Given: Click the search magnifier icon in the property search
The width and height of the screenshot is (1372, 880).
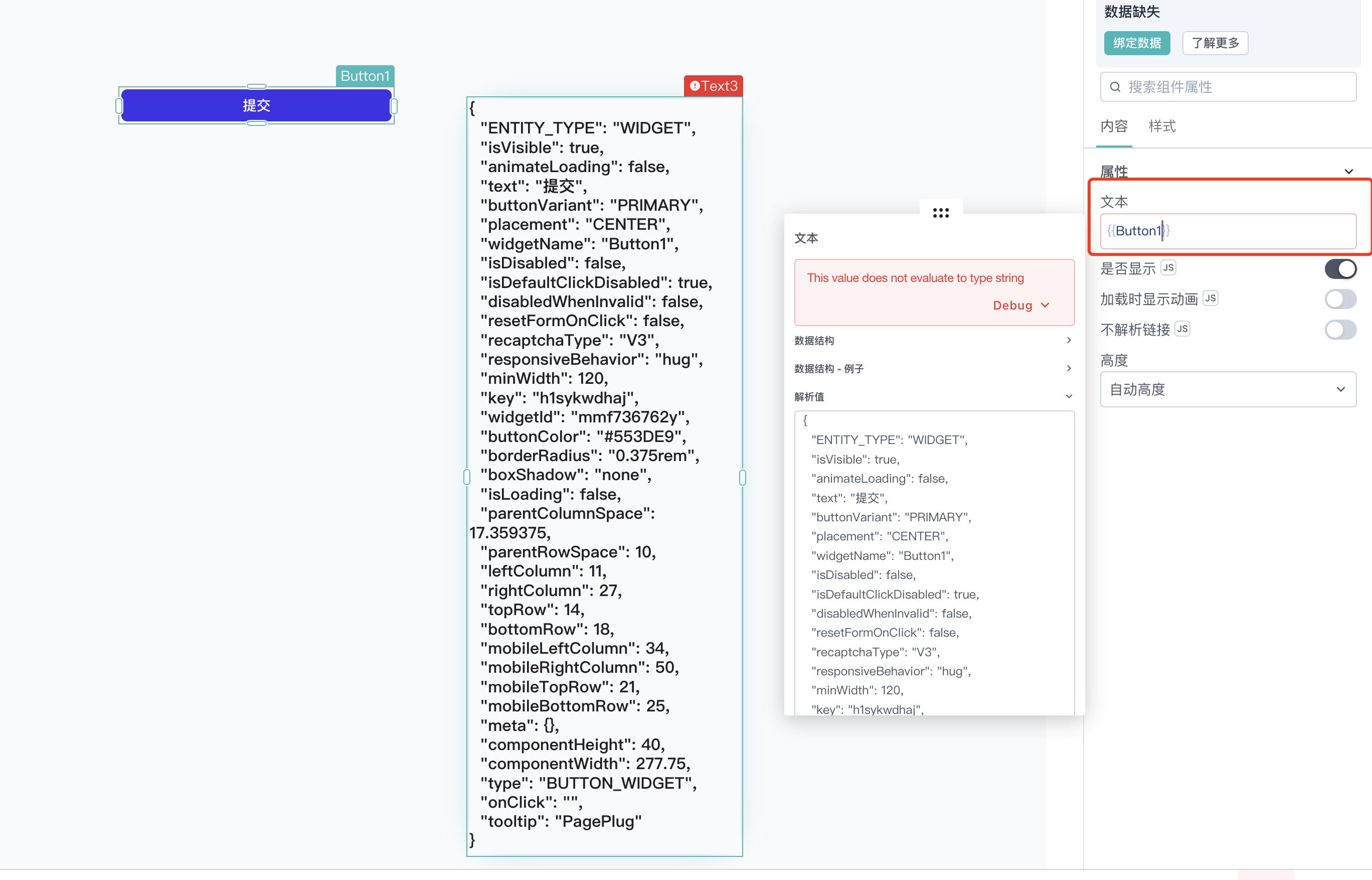Looking at the screenshot, I should click(x=1114, y=87).
